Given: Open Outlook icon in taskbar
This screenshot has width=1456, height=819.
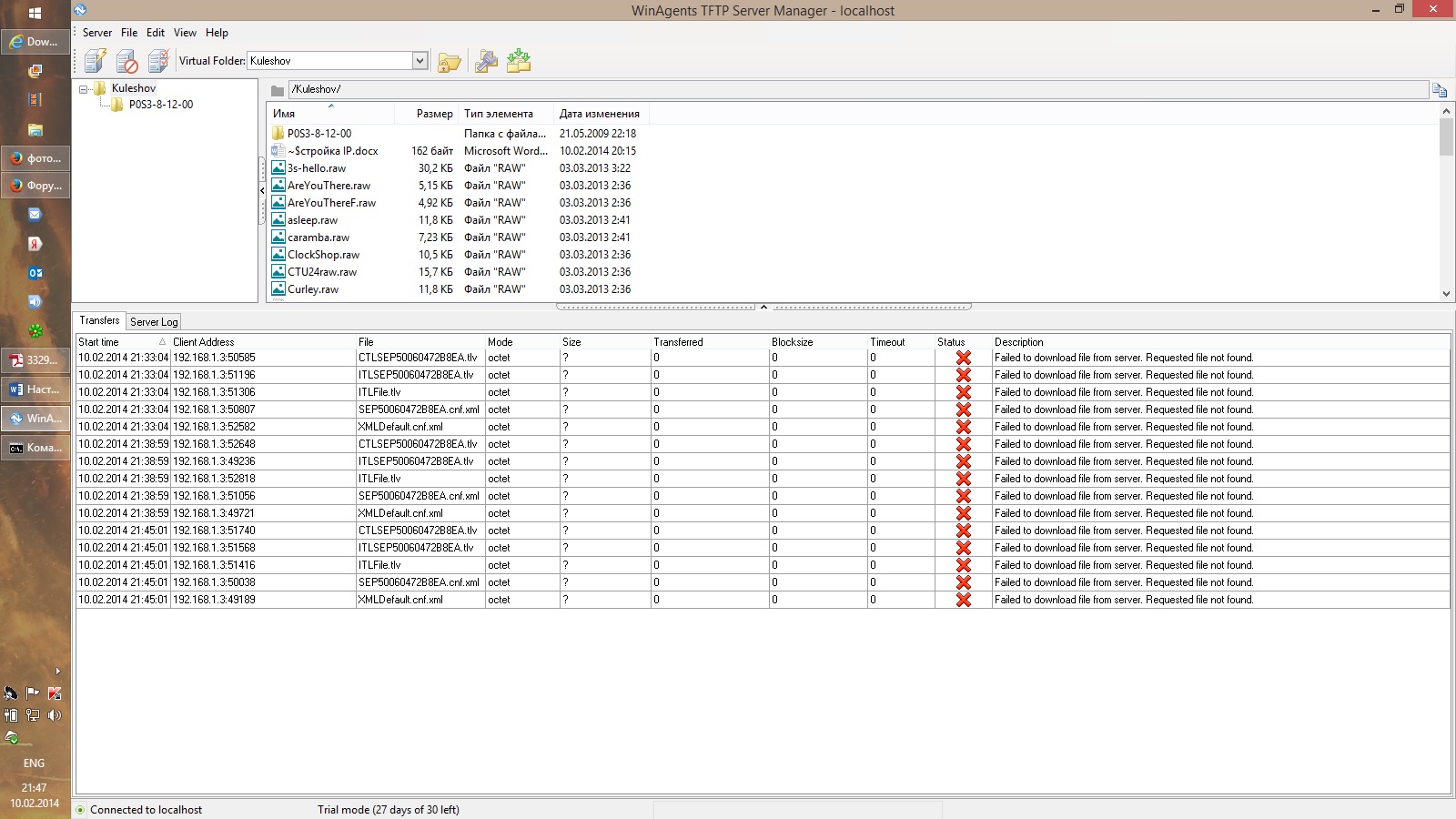Looking at the screenshot, I should tap(35, 273).
